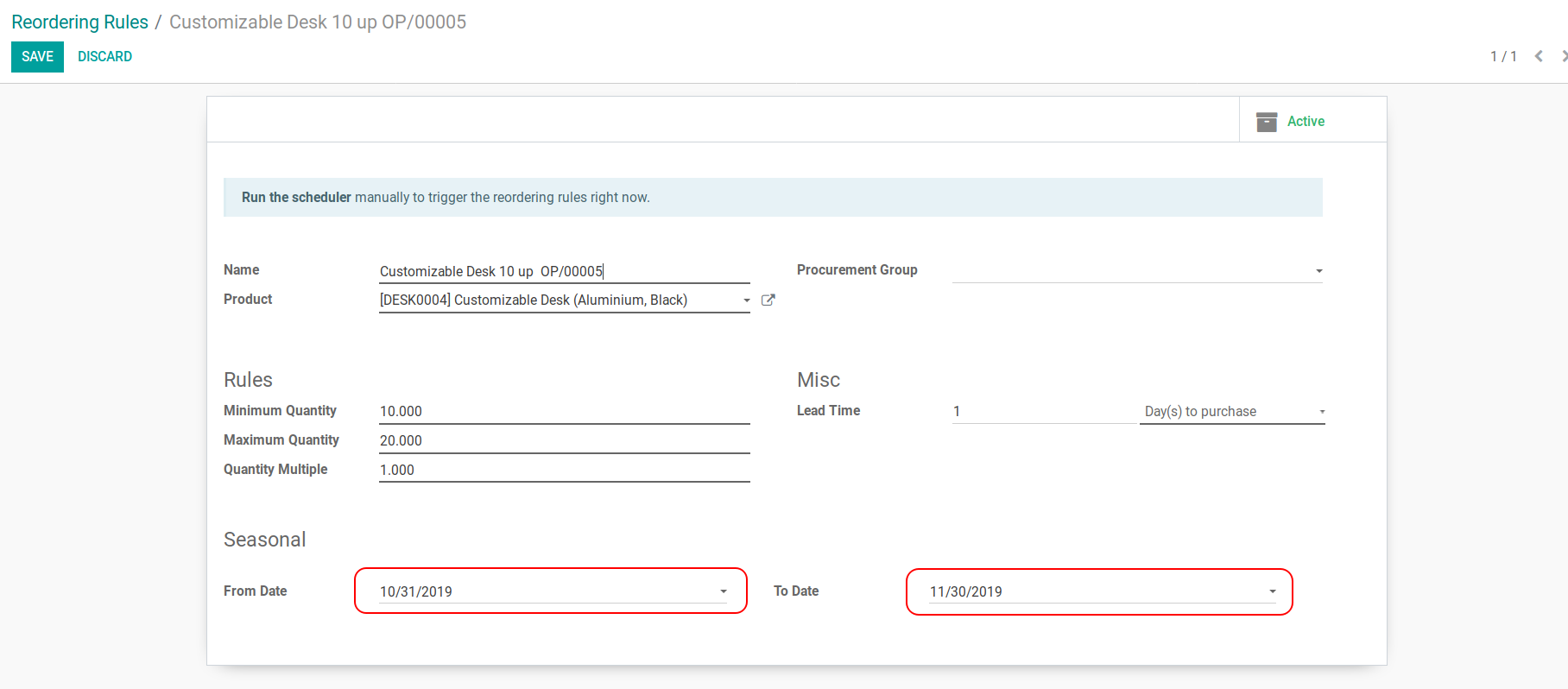1568x689 pixels.
Task: Click the Save button
Action: (x=37, y=57)
